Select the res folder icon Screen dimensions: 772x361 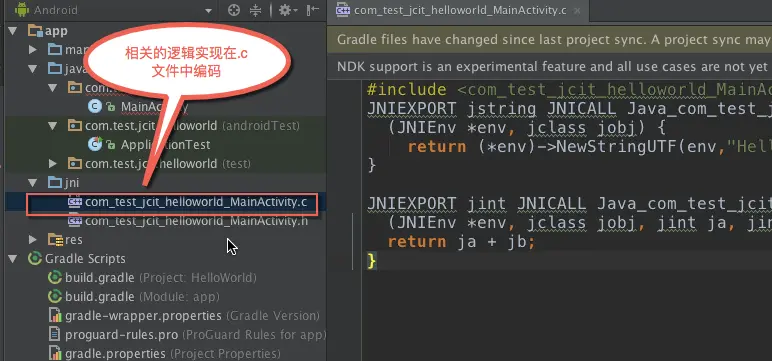tap(55, 240)
